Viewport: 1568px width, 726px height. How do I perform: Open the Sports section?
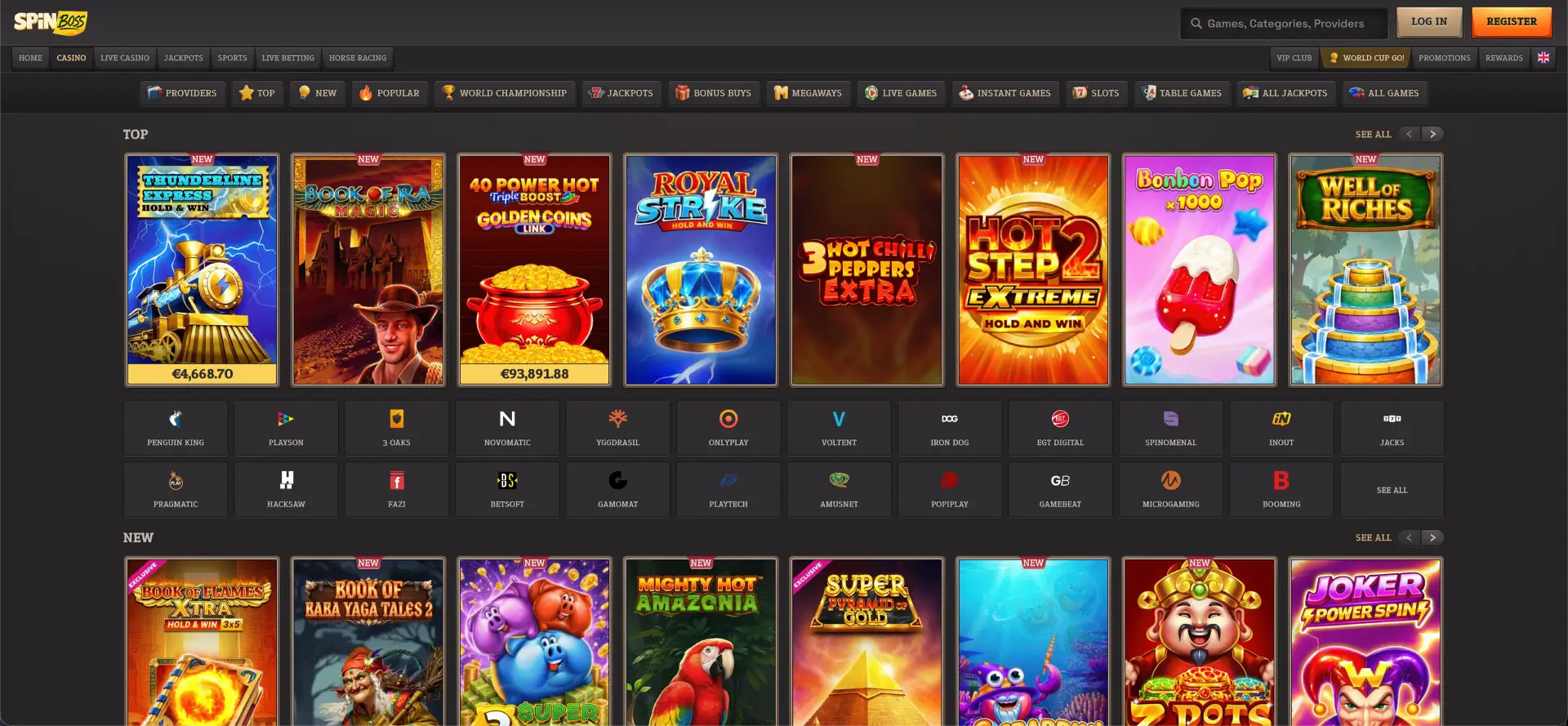(x=232, y=58)
